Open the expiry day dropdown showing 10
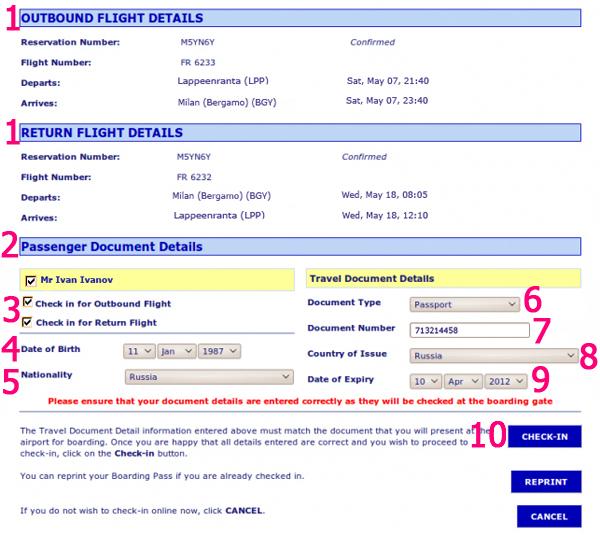The image size is (600, 535). [x=426, y=382]
